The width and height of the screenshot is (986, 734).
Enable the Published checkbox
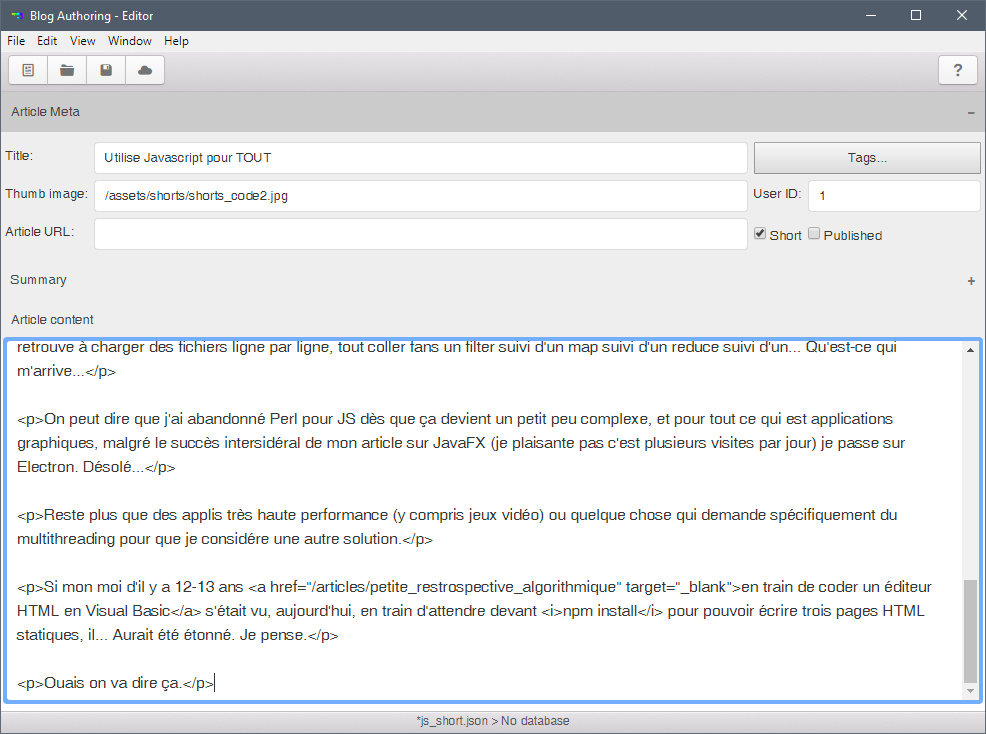point(814,234)
